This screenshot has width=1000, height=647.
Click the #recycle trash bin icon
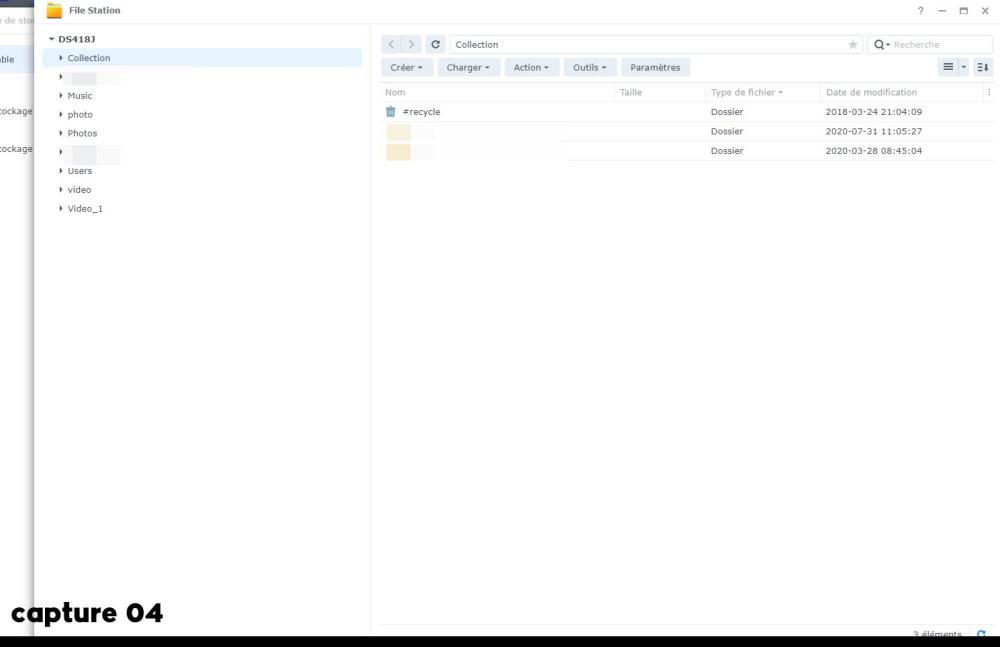tap(390, 112)
